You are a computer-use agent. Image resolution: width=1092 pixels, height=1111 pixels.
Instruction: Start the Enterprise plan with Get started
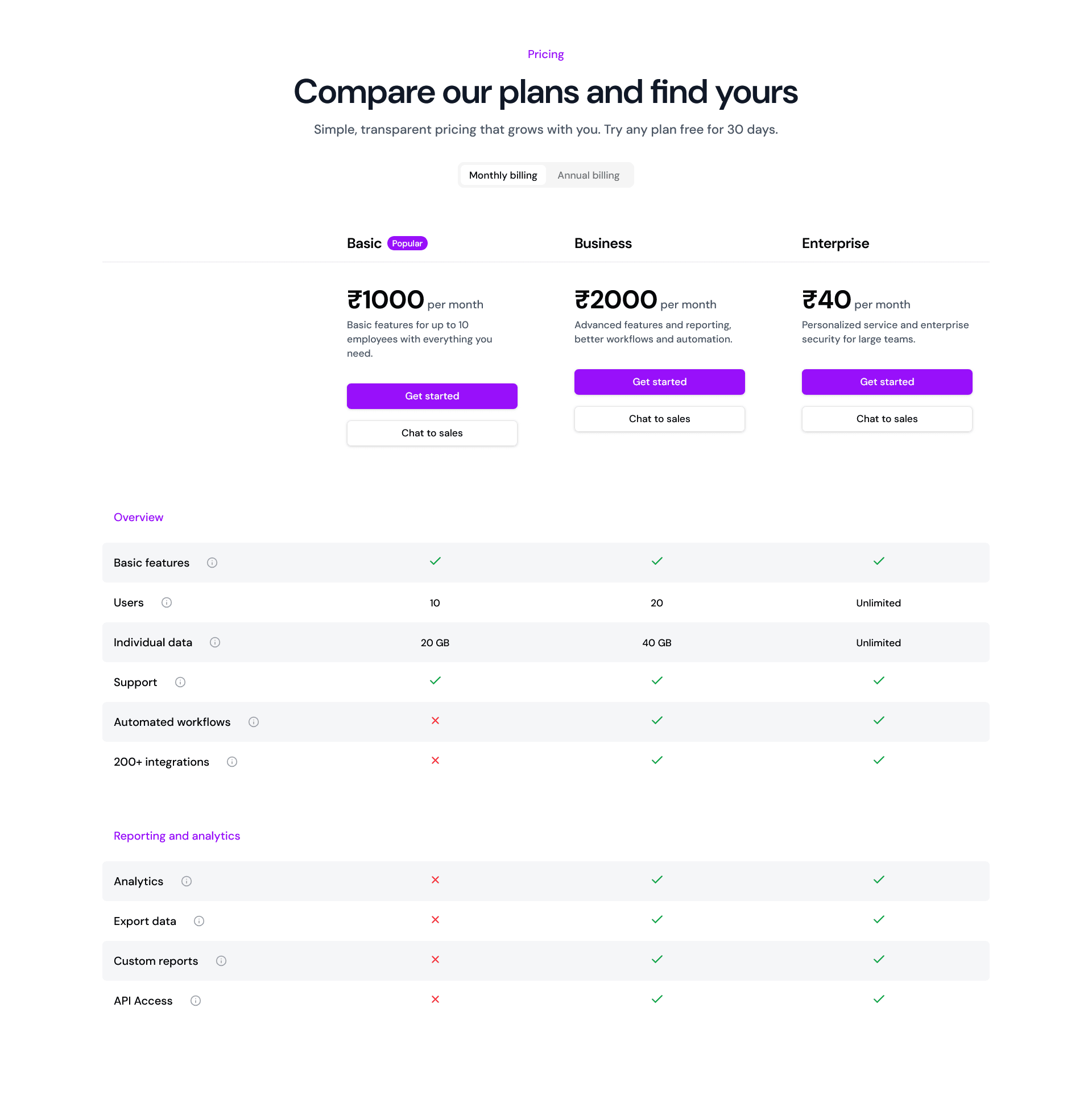pyautogui.click(x=887, y=381)
